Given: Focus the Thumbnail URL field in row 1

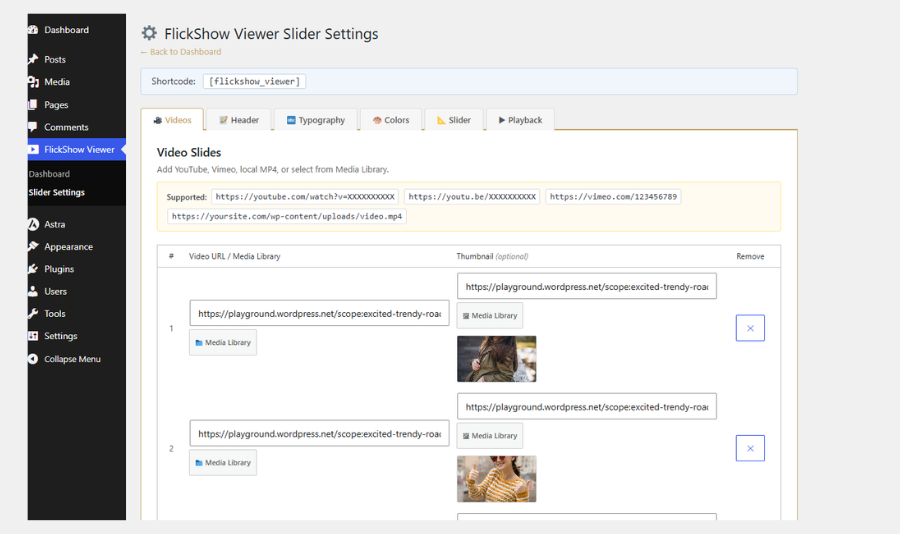Looking at the screenshot, I should point(587,287).
